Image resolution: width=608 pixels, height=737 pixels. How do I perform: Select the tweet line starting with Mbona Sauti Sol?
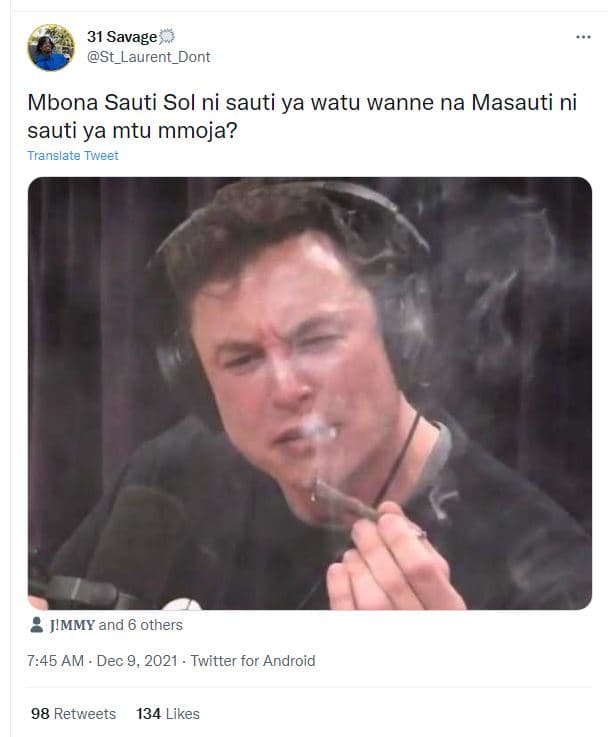click(302, 102)
